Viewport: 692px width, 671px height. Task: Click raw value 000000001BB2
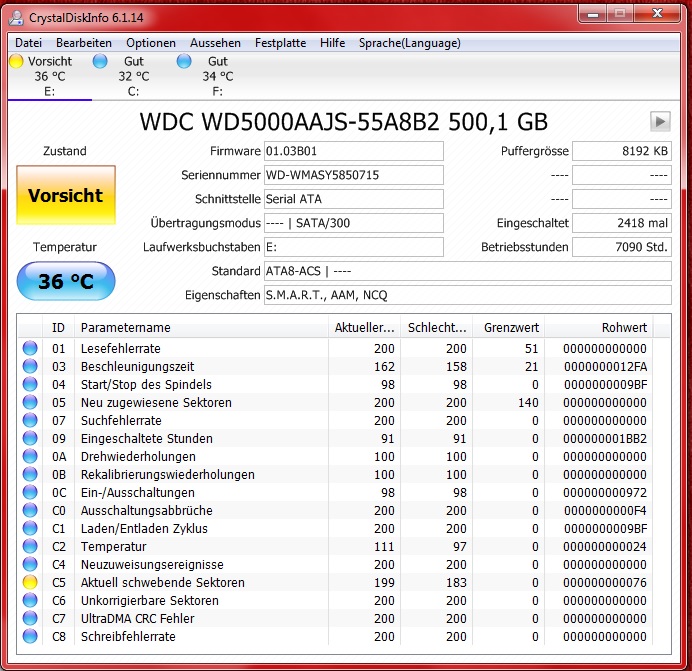click(x=605, y=439)
